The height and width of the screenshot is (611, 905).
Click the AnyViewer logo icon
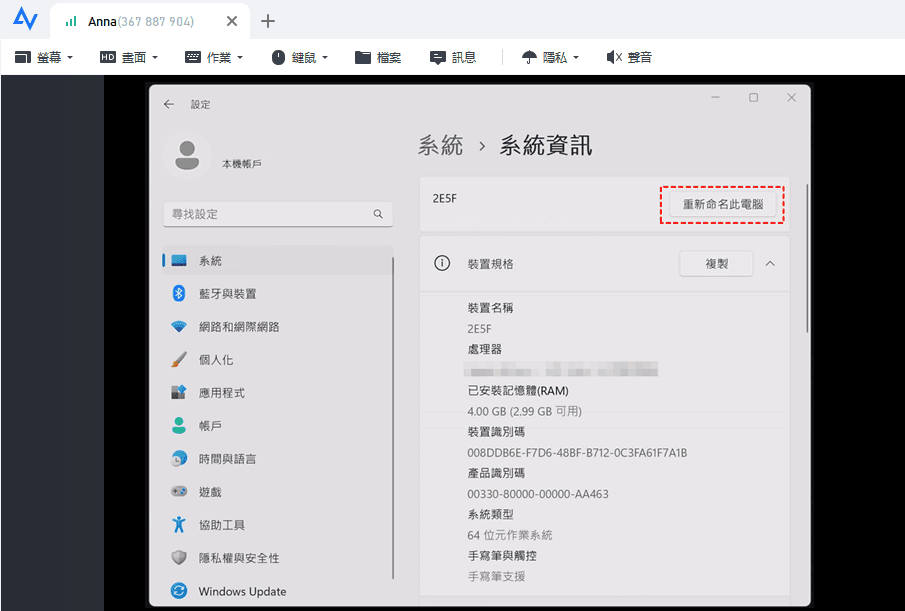tap(25, 19)
